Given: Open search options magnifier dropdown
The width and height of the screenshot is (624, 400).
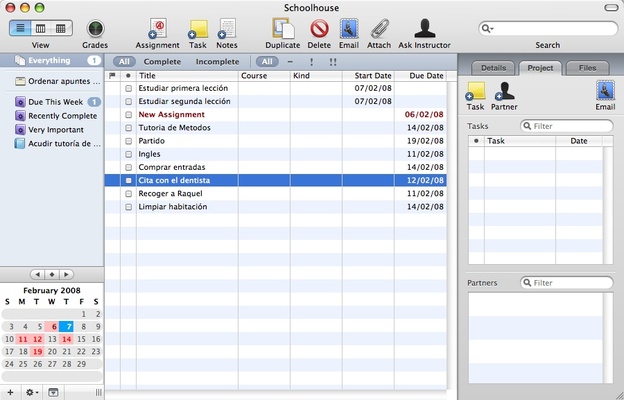Looking at the screenshot, I should pos(487,29).
